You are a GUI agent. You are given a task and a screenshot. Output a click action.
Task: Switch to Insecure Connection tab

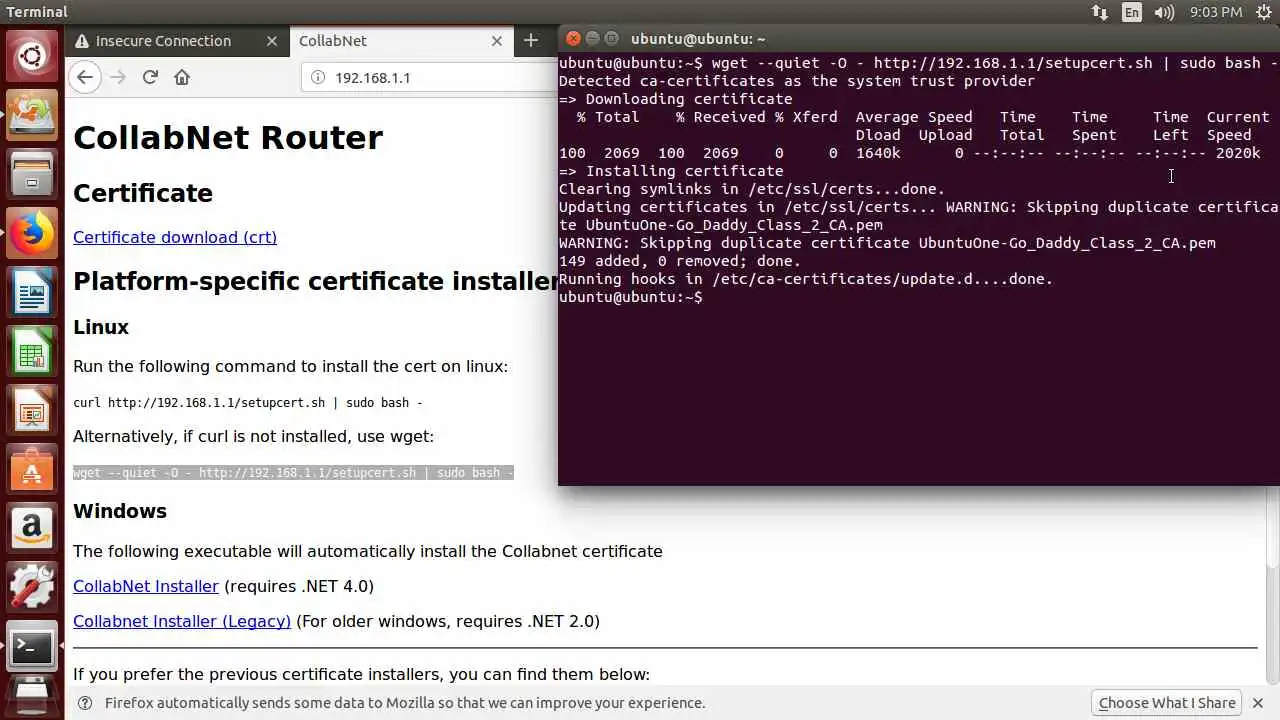click(x=178, y=41)
